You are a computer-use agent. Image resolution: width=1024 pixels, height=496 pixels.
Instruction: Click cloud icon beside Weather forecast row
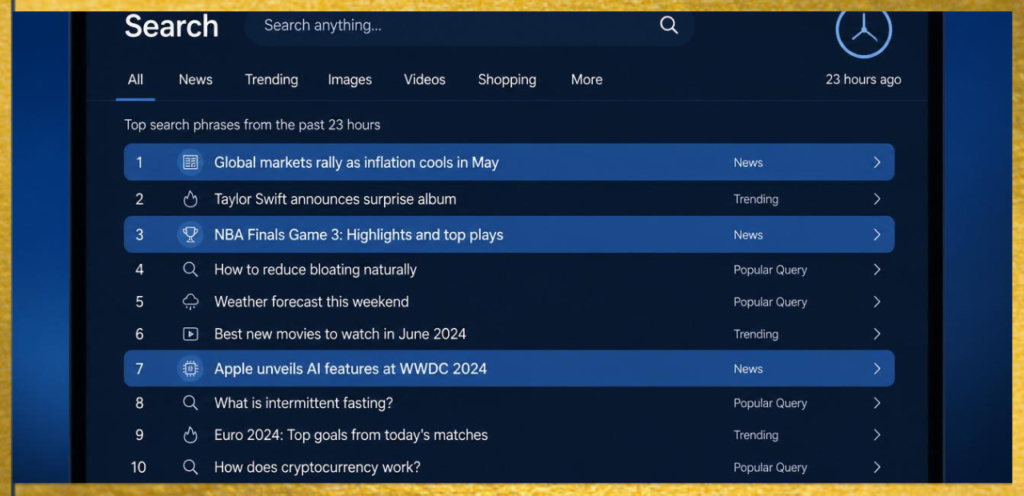[x=190, y=302]
